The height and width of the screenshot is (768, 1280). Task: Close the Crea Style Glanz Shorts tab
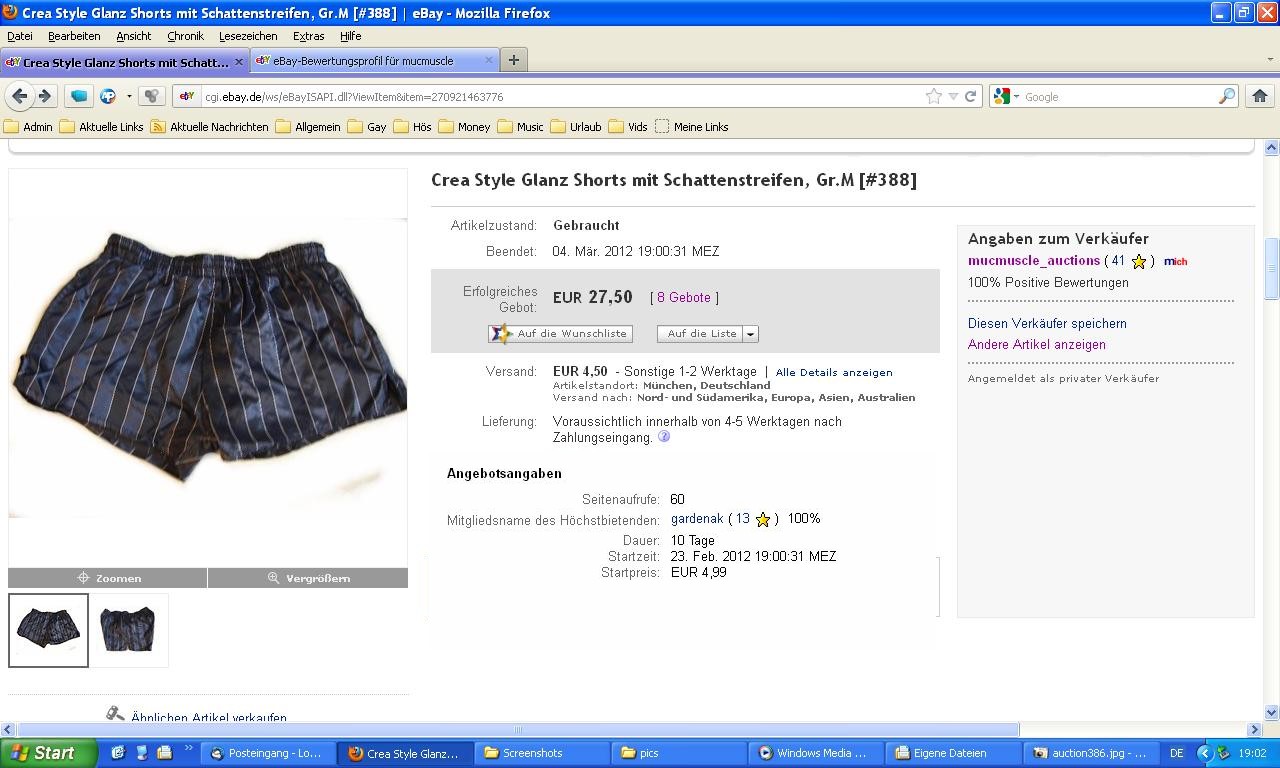point(238,62)
